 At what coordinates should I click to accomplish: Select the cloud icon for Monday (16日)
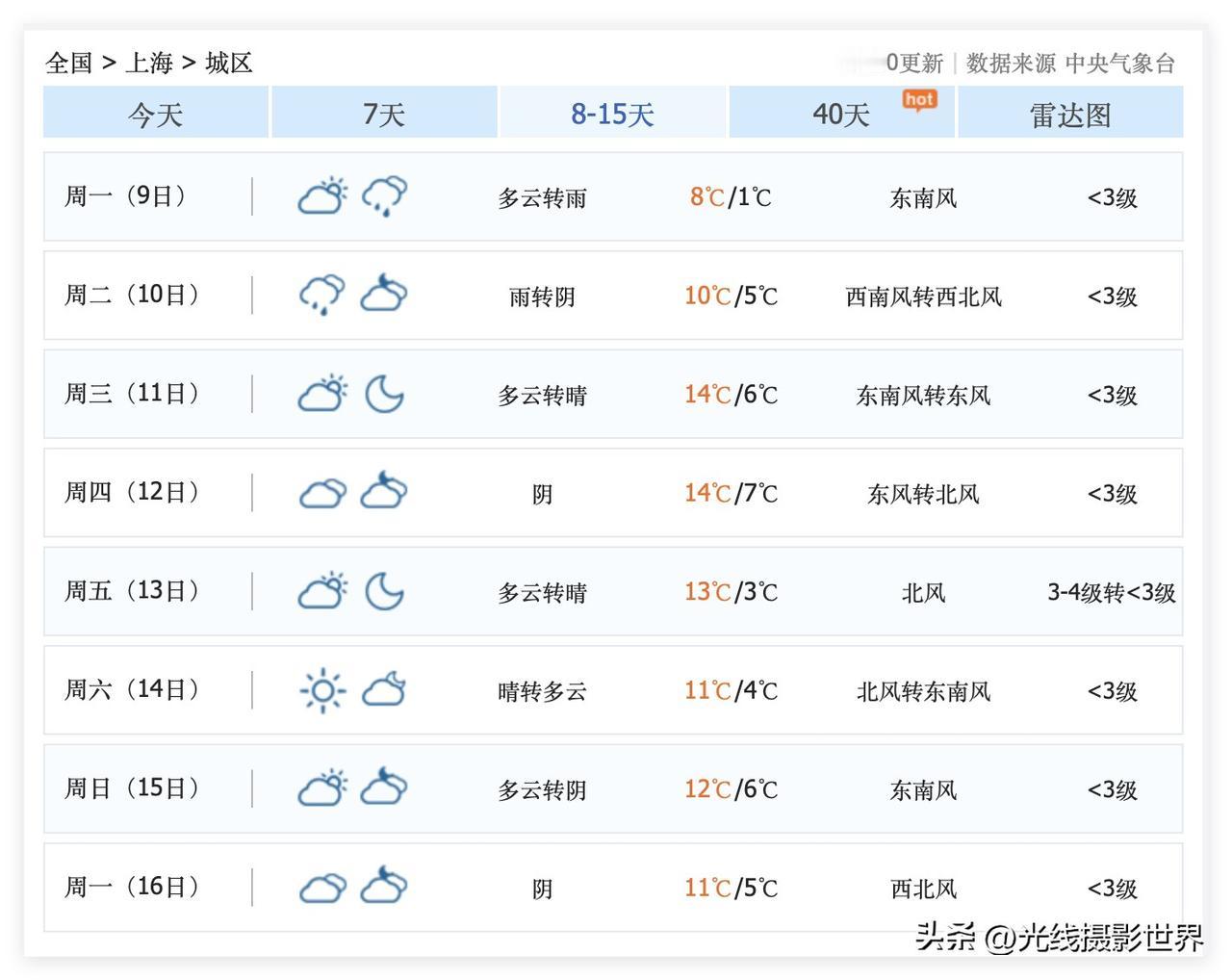point(322,888)
